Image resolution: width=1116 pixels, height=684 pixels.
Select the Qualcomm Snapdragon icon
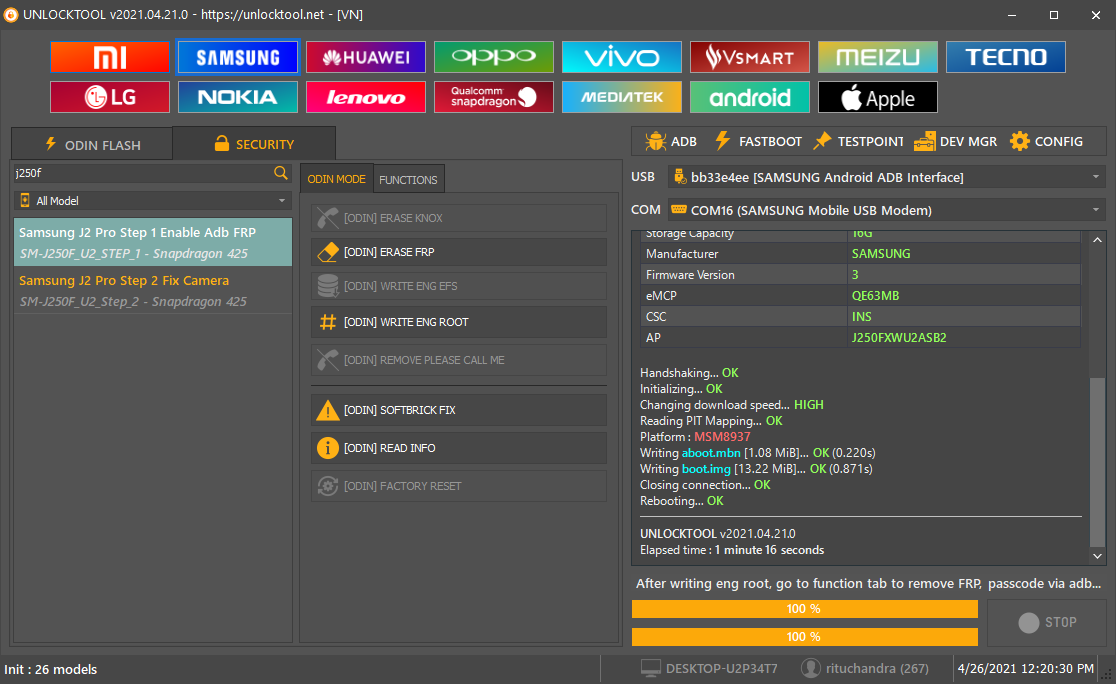[x=493, y=97]
